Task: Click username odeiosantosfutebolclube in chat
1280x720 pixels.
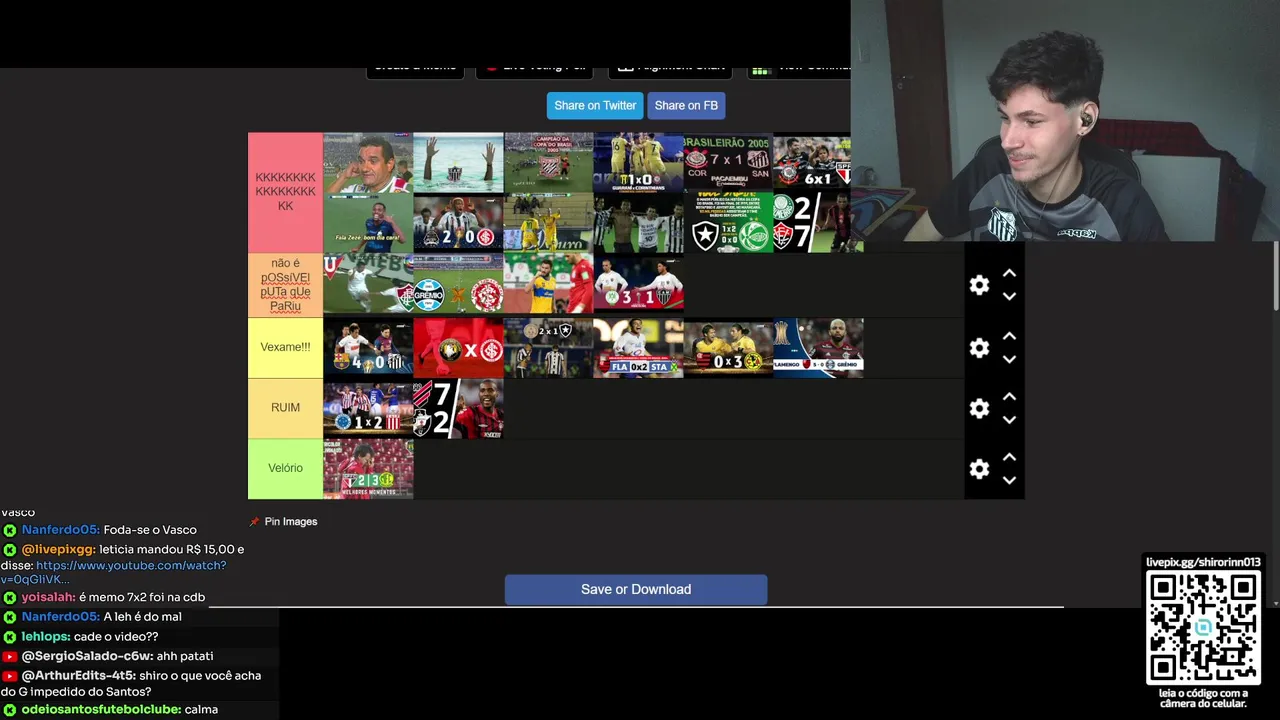Action: [x=101, y=710]
